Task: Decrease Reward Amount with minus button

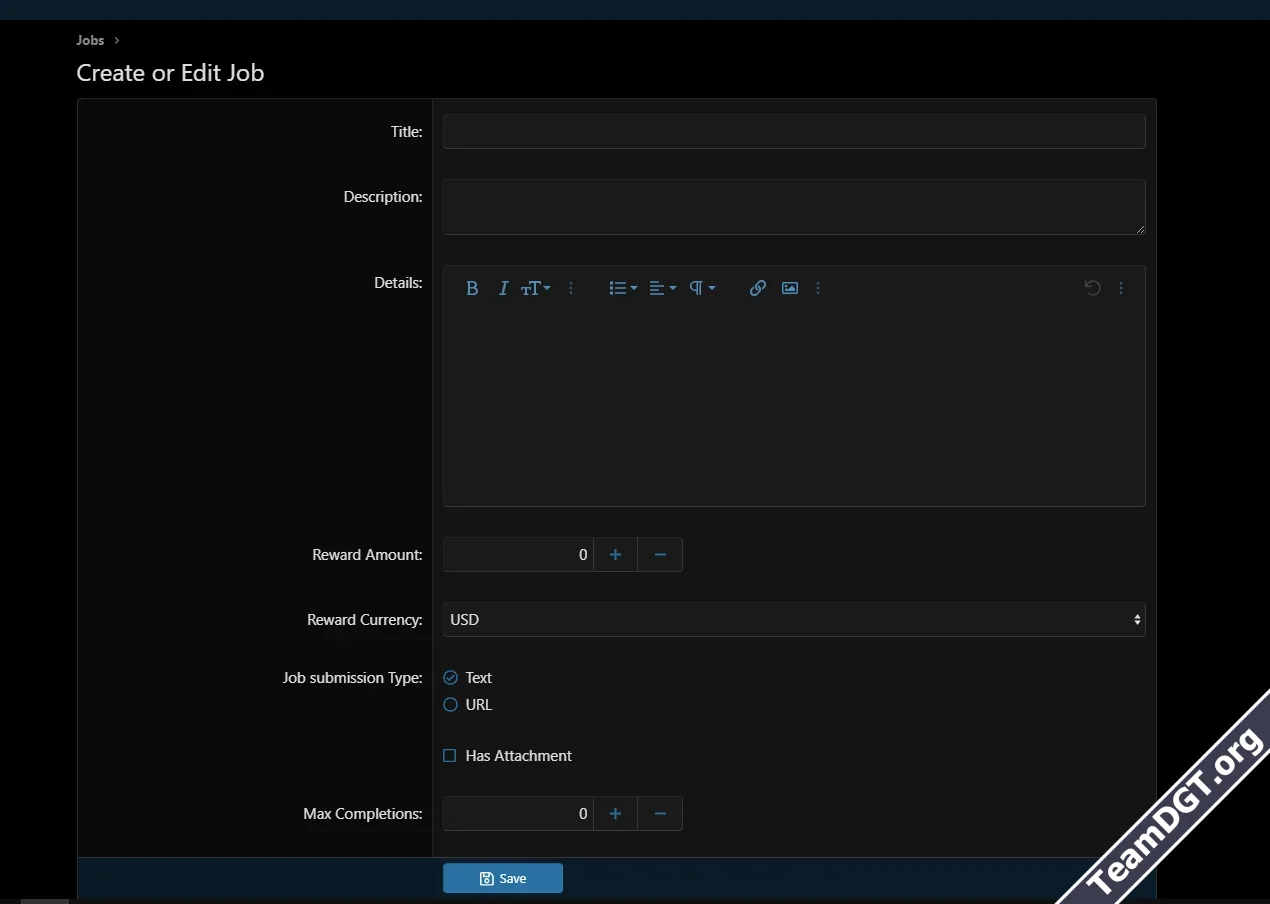Action: (x=660, y=555)
